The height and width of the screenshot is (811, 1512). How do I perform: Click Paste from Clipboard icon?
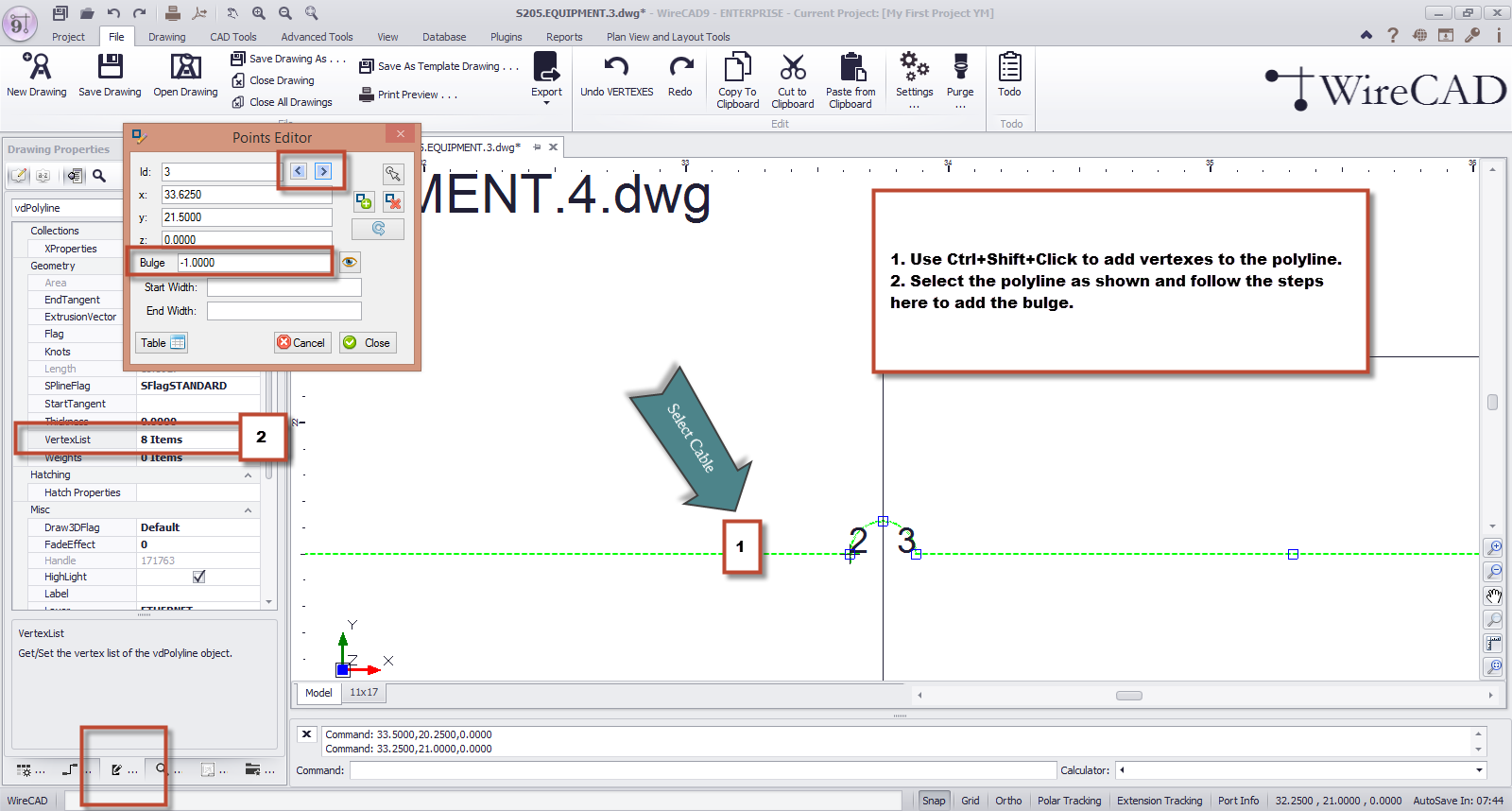coord(851,67)
